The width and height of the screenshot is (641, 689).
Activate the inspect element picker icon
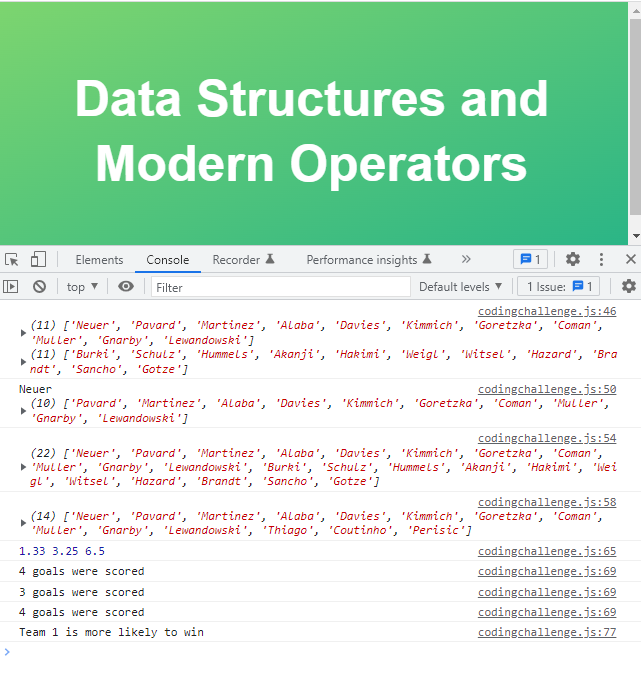[x=12, y=260]
